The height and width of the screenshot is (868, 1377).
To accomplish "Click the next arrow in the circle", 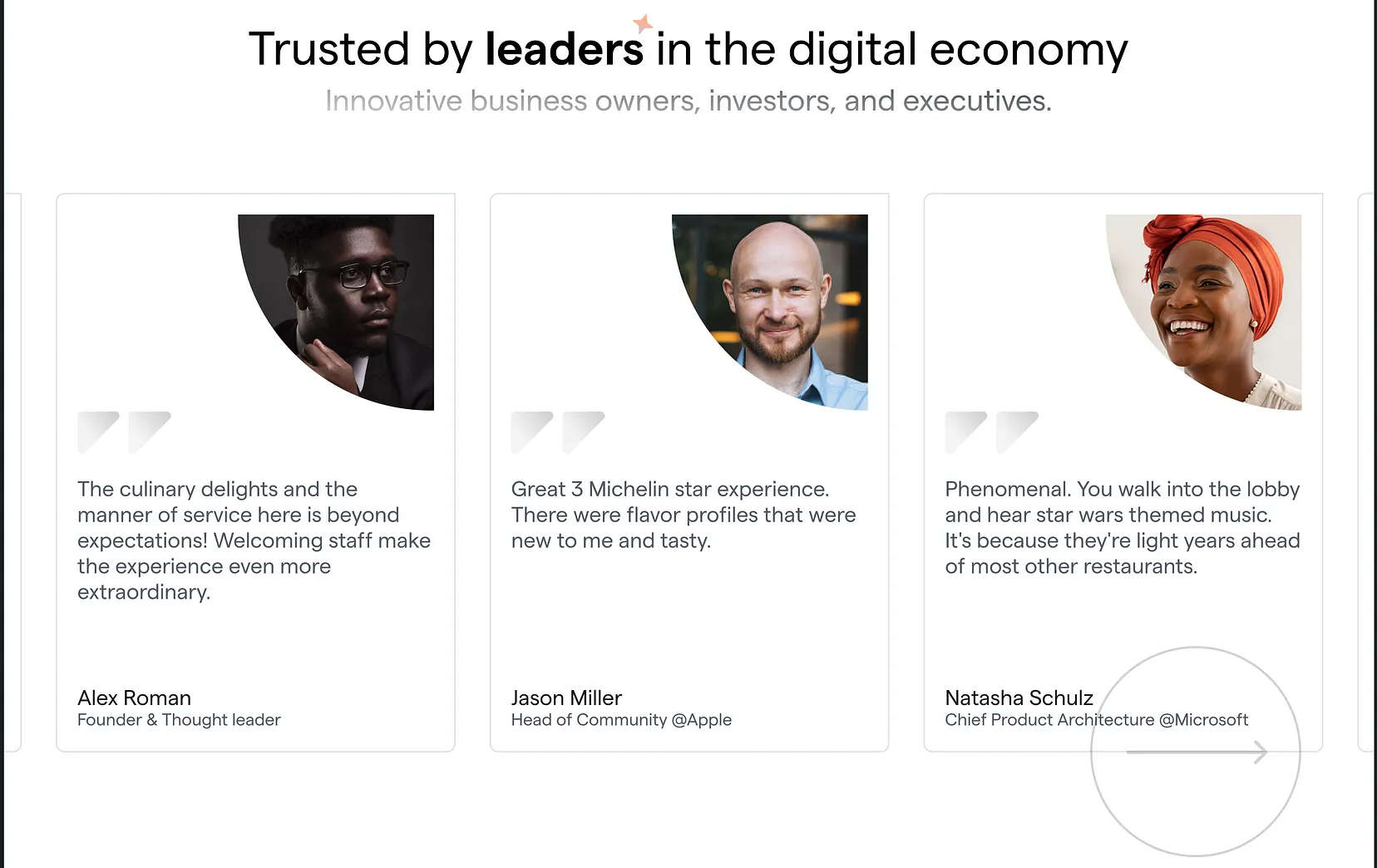I will 1196,752.
